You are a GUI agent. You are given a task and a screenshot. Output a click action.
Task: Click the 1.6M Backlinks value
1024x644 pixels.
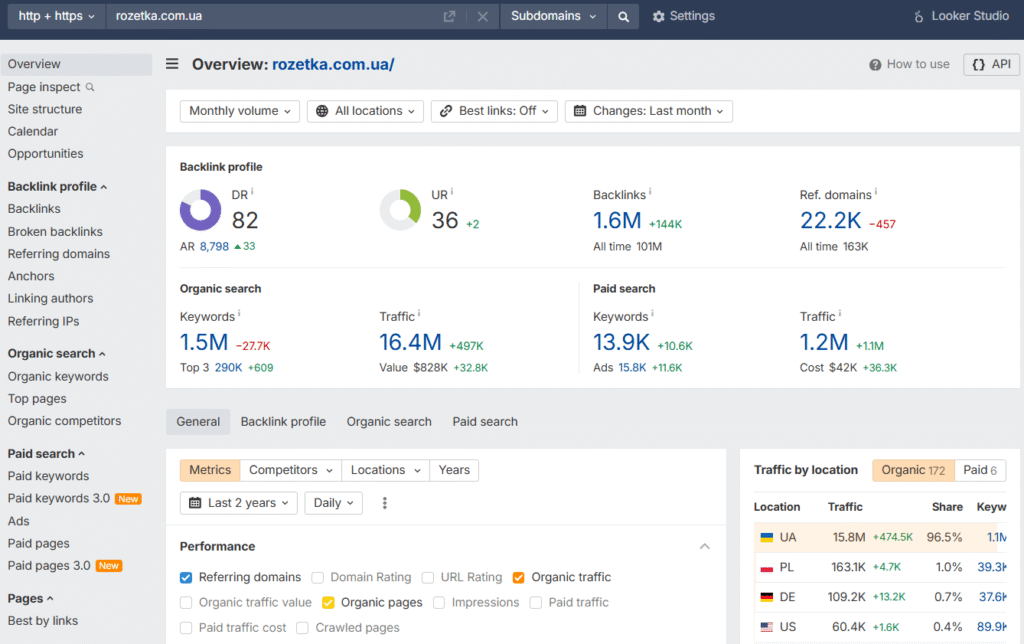click(615, 219)
